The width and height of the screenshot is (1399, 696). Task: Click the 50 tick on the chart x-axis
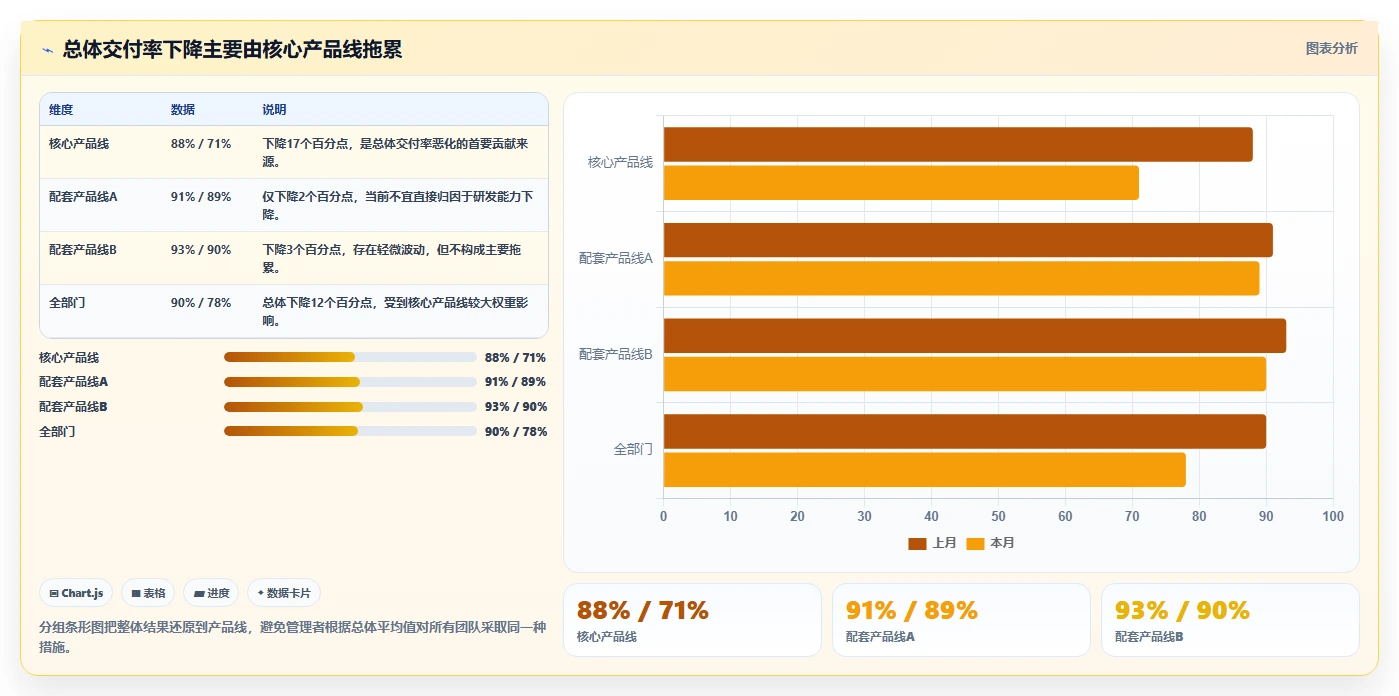[x=998, y=516]
